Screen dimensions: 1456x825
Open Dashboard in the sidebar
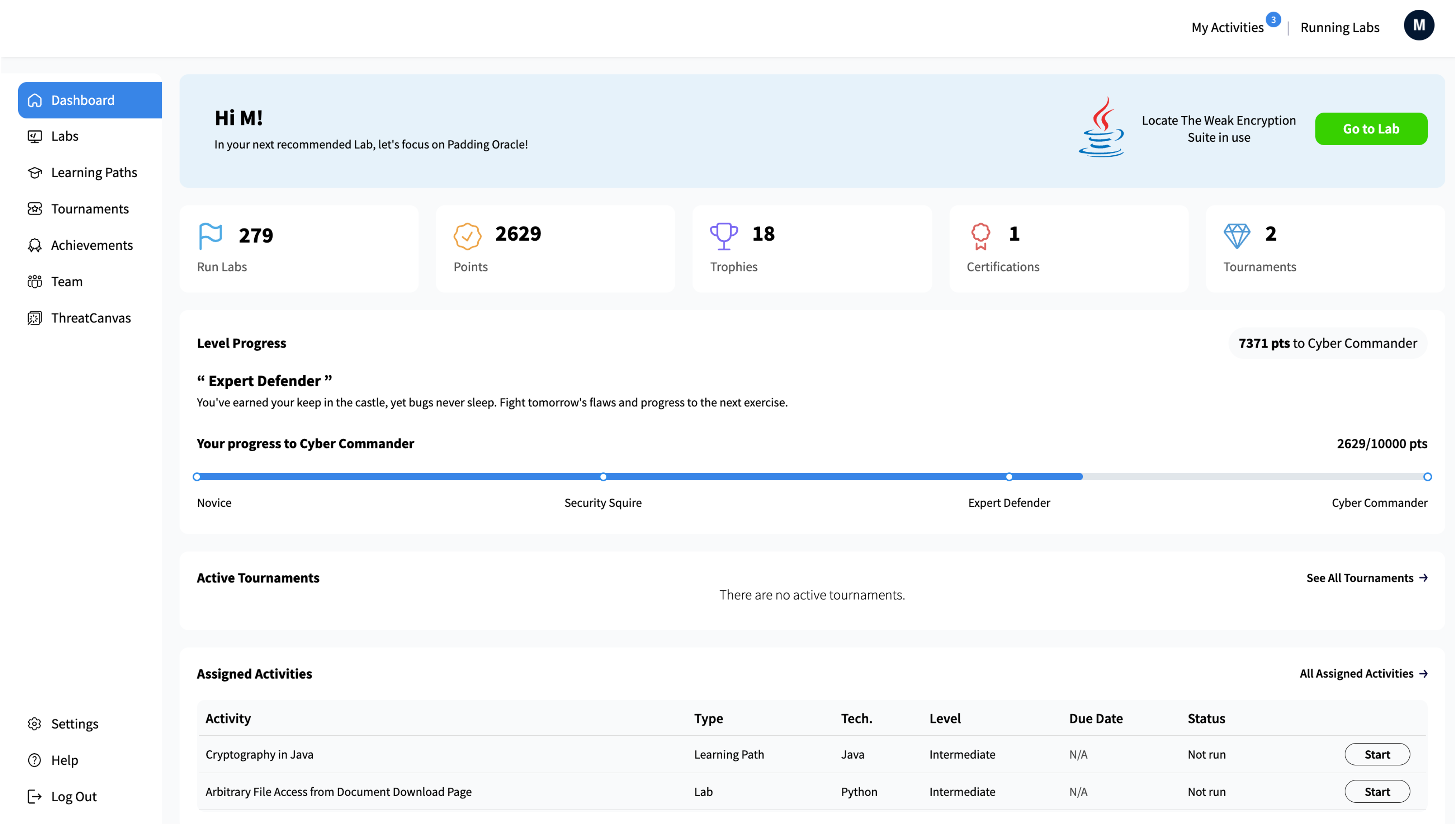click(90, 100)
